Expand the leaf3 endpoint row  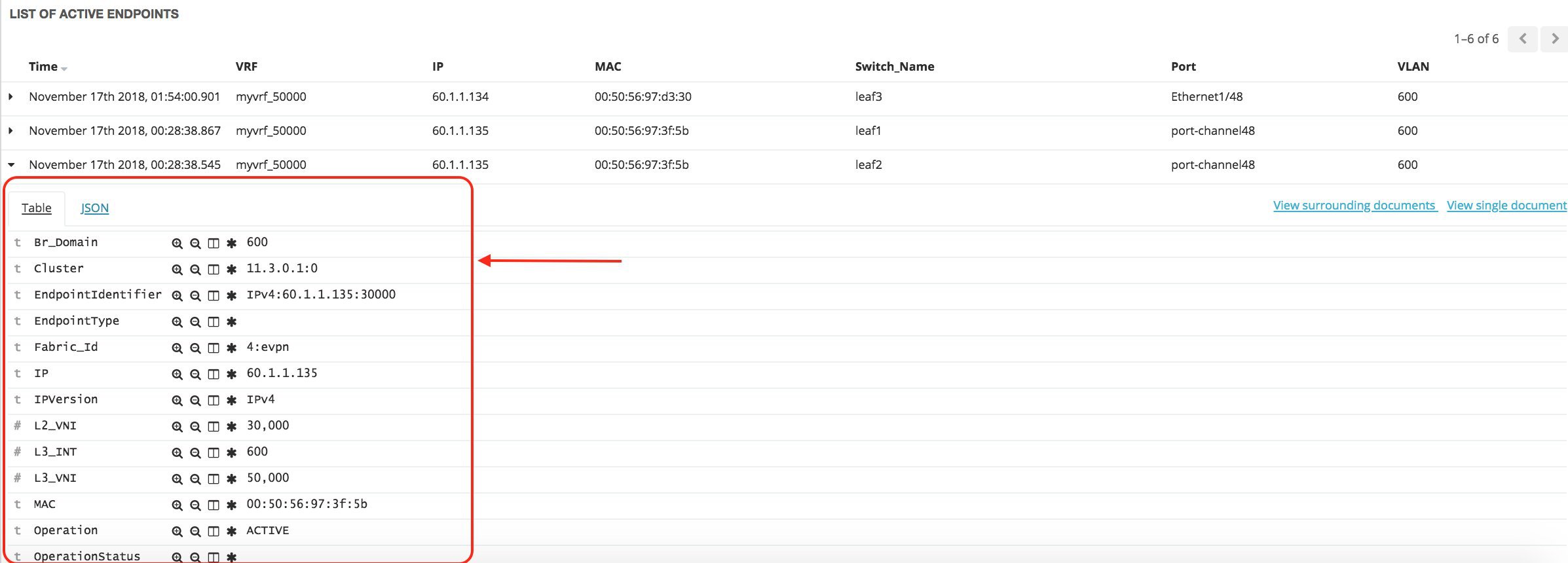click(x=10, y=97)
